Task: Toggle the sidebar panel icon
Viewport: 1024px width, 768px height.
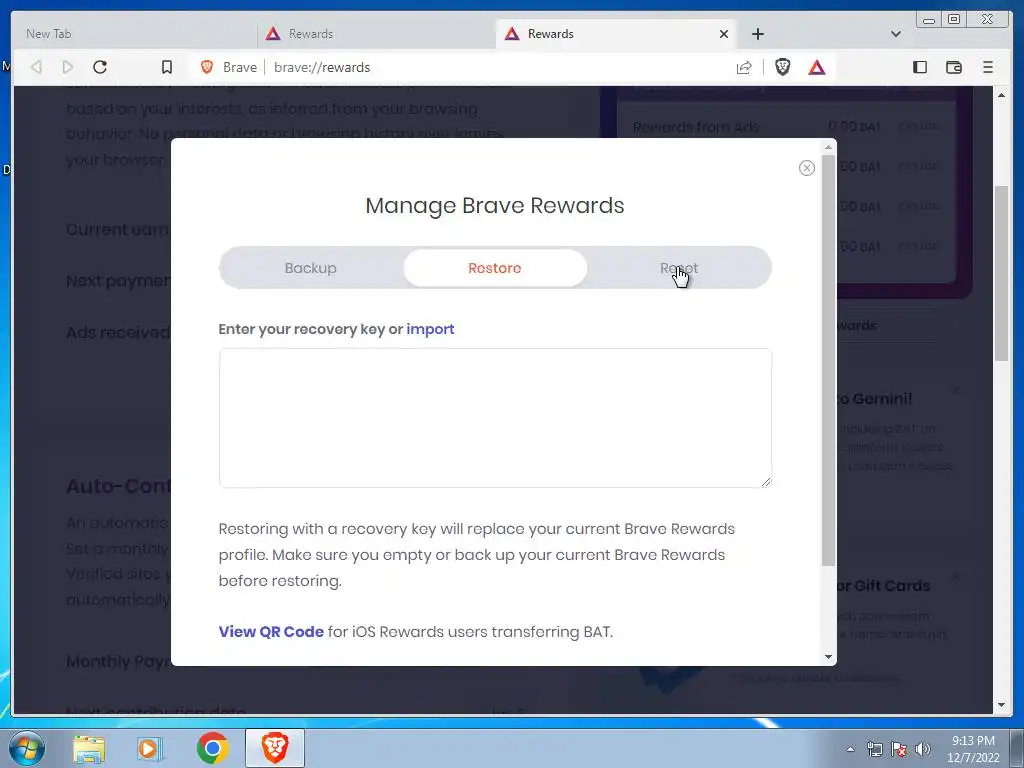Action: pos(920,67)
